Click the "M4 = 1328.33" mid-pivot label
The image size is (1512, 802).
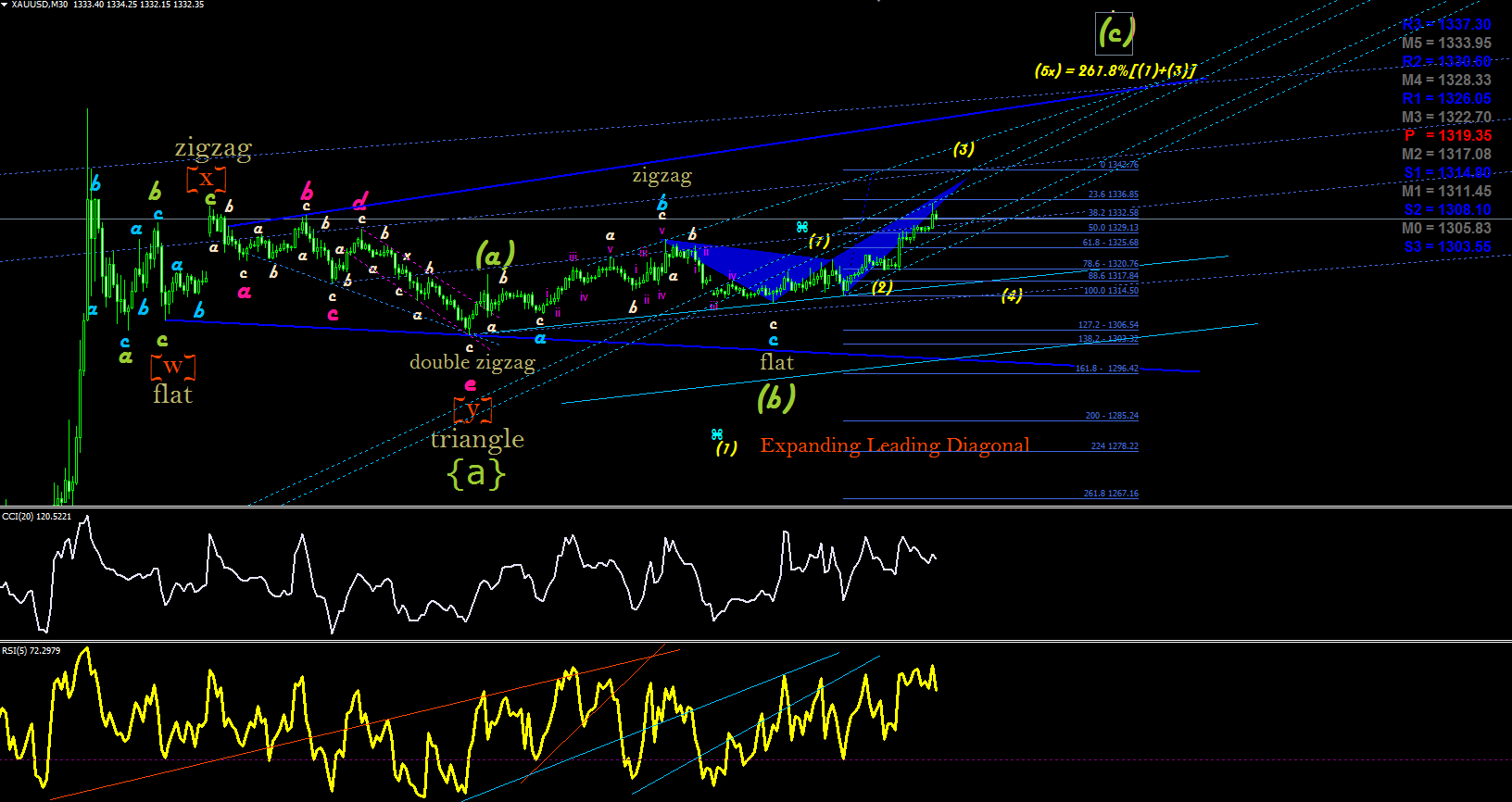coord(1446,80)
